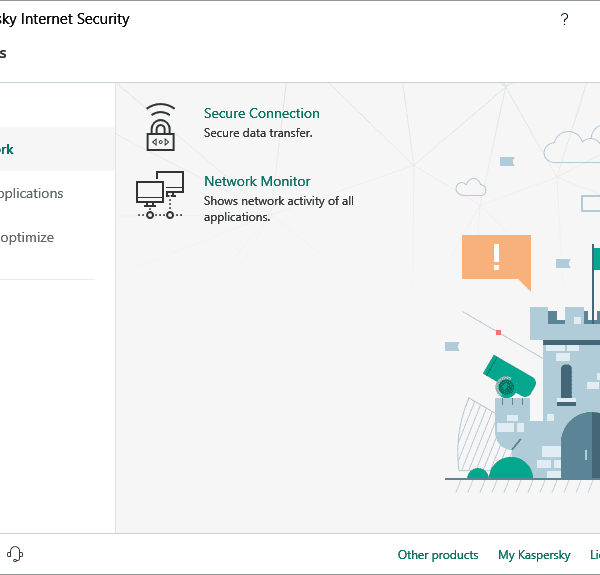Click the Network Monitor computers icon

(160, 195)
